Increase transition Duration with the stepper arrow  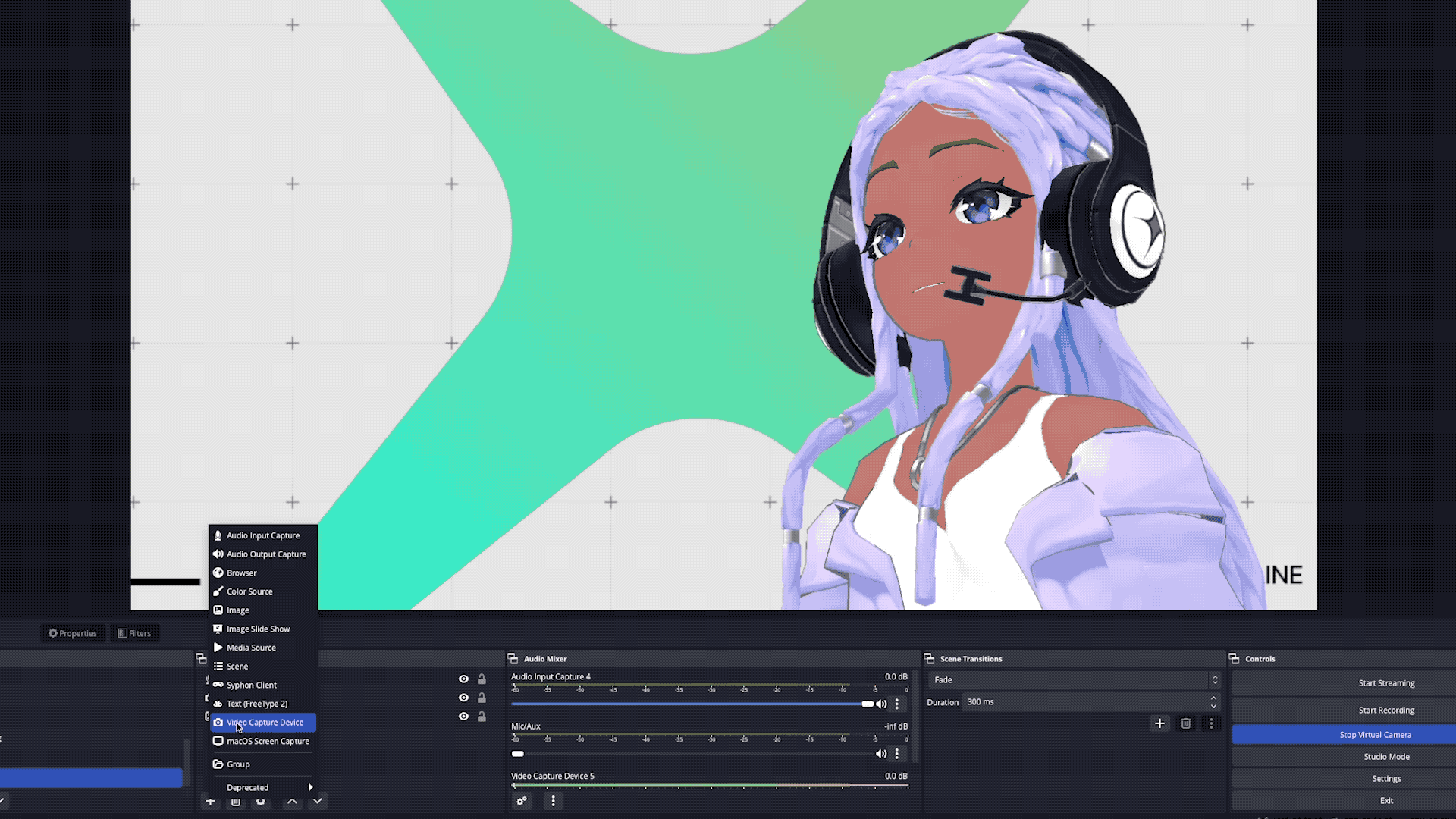(1213, 698)
